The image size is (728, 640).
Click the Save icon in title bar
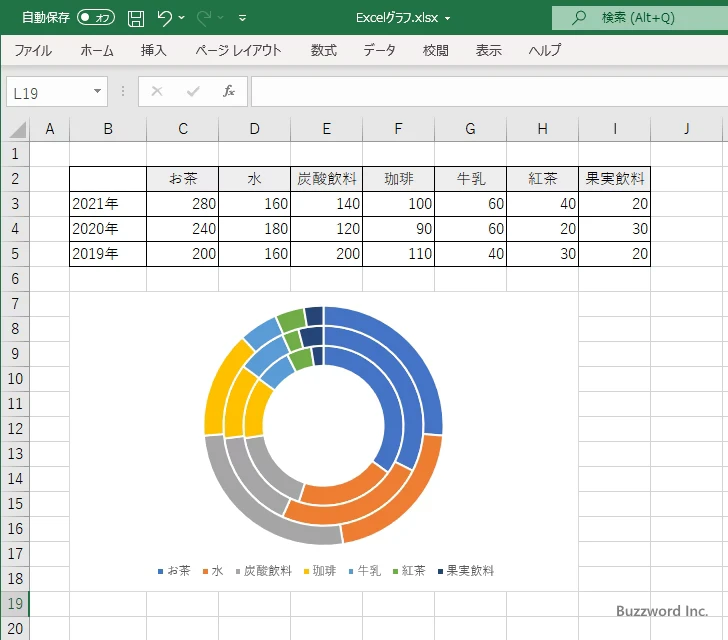tap(136, 18)
